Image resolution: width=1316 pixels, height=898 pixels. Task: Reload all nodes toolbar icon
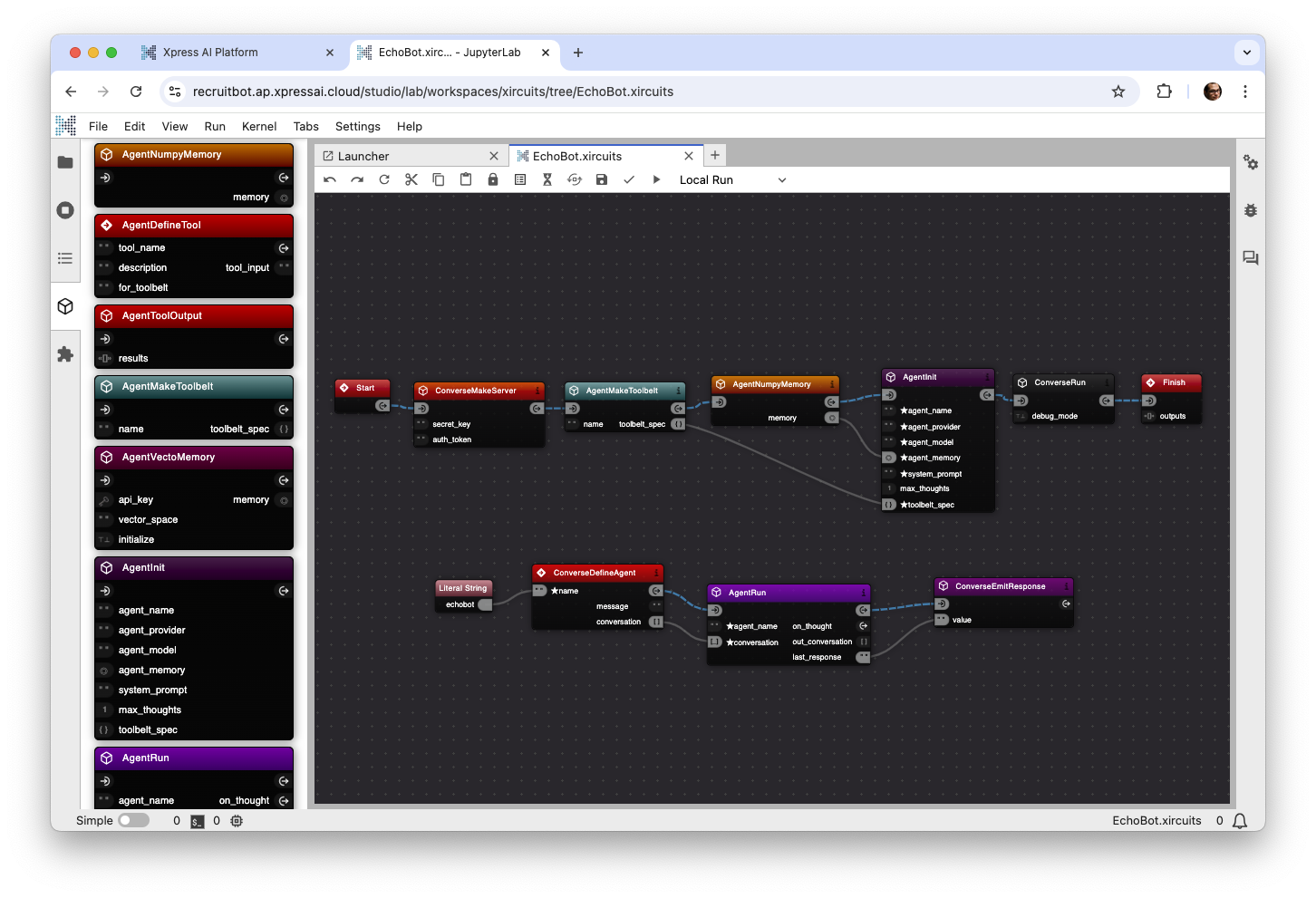pos(384,179)
